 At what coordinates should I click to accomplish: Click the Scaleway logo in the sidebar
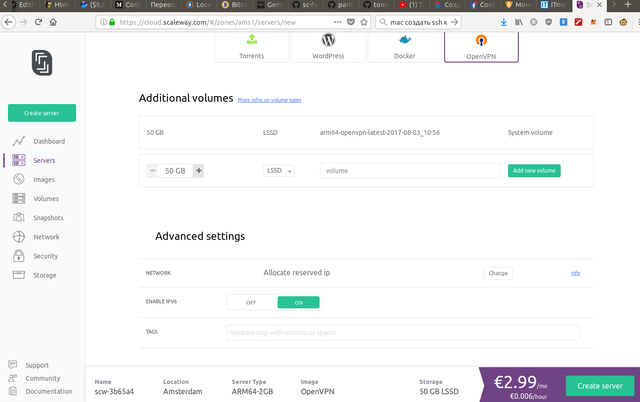pos(42,63)
